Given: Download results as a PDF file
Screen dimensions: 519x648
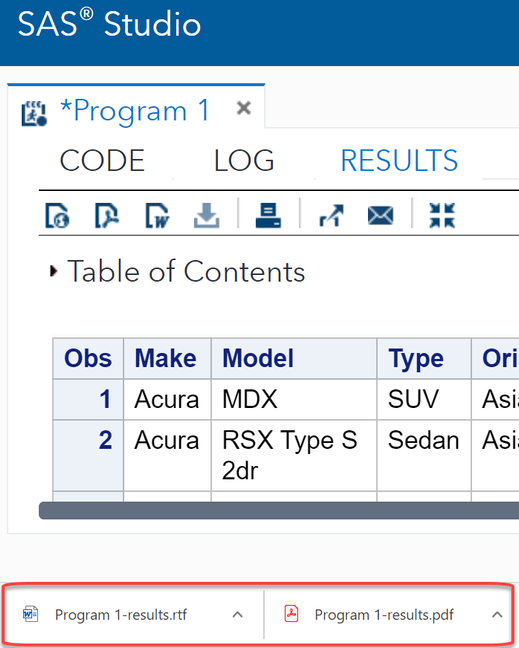Looking at the screenshot, I should [x=107, y=215].
